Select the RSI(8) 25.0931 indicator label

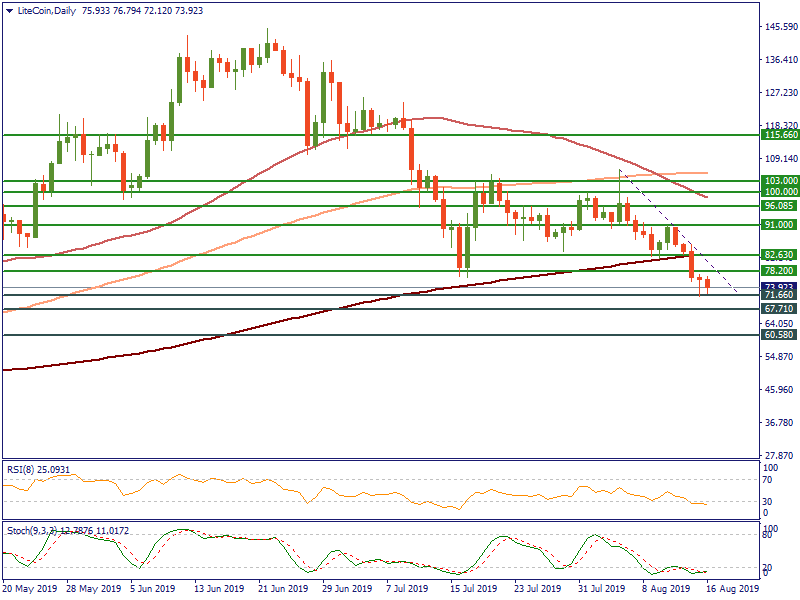point(38,469)
